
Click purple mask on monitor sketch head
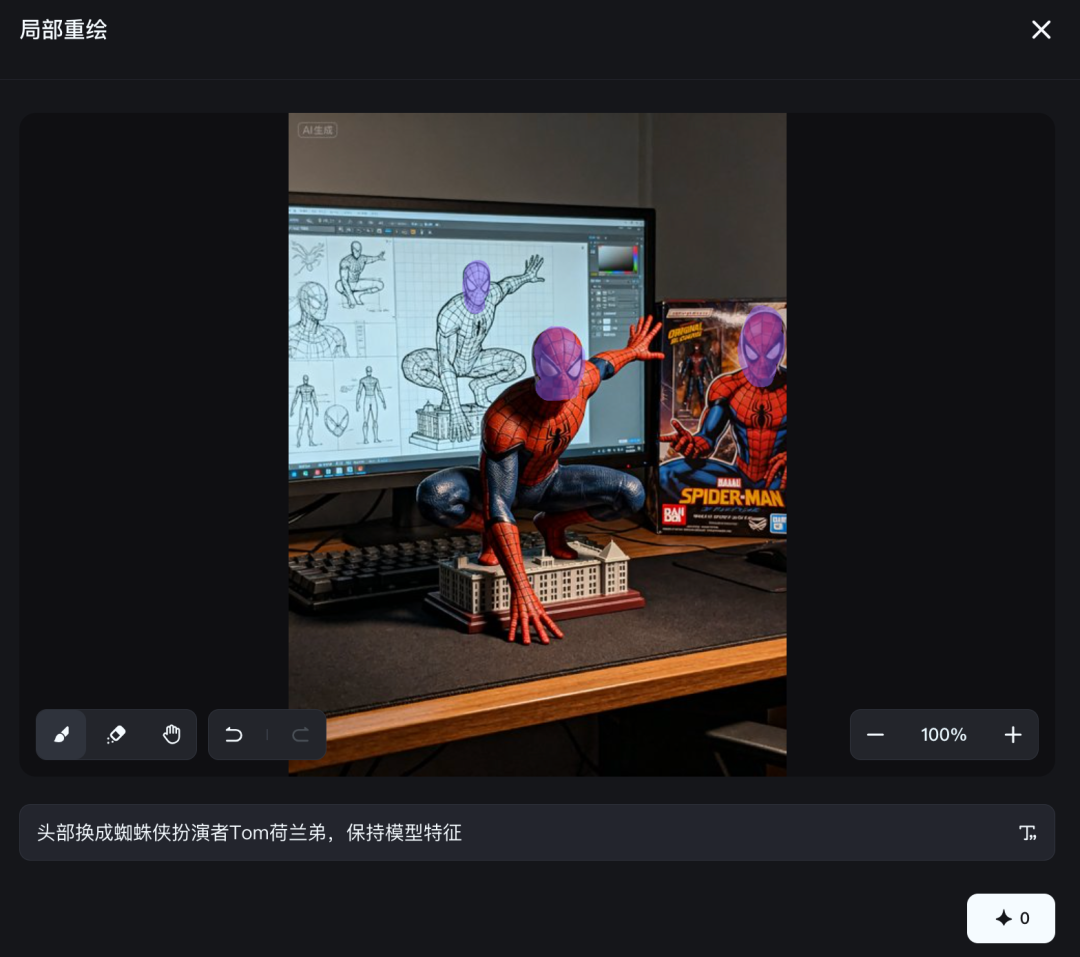[477, 285]
